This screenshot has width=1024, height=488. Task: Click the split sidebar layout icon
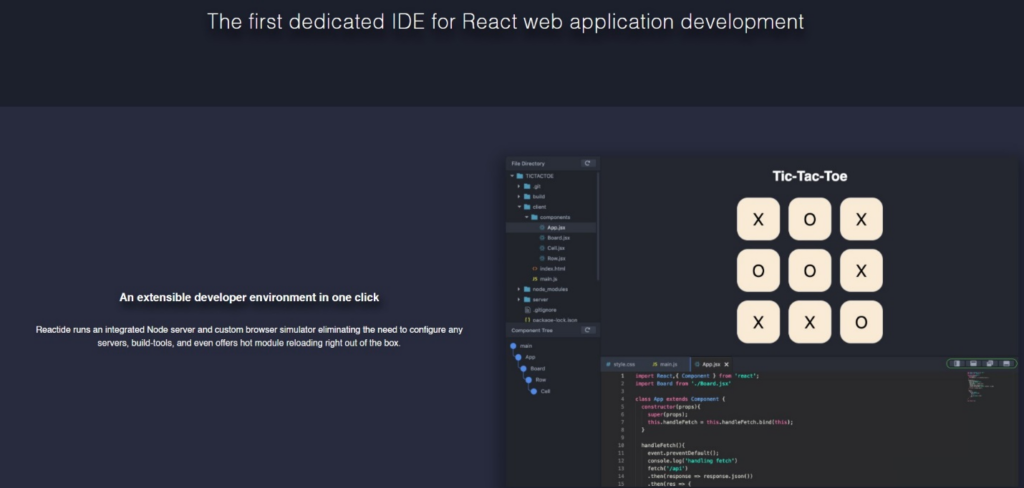click(957, 364)
